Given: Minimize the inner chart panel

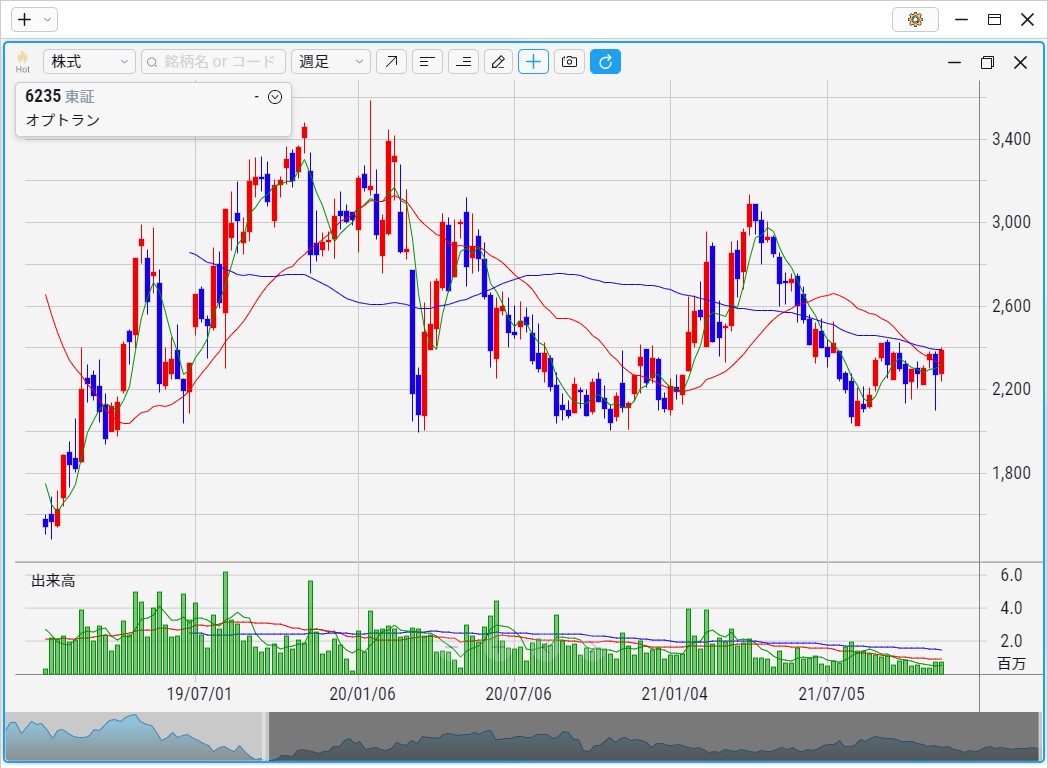Looking at the screenshot, I should [x=954, y=62].
